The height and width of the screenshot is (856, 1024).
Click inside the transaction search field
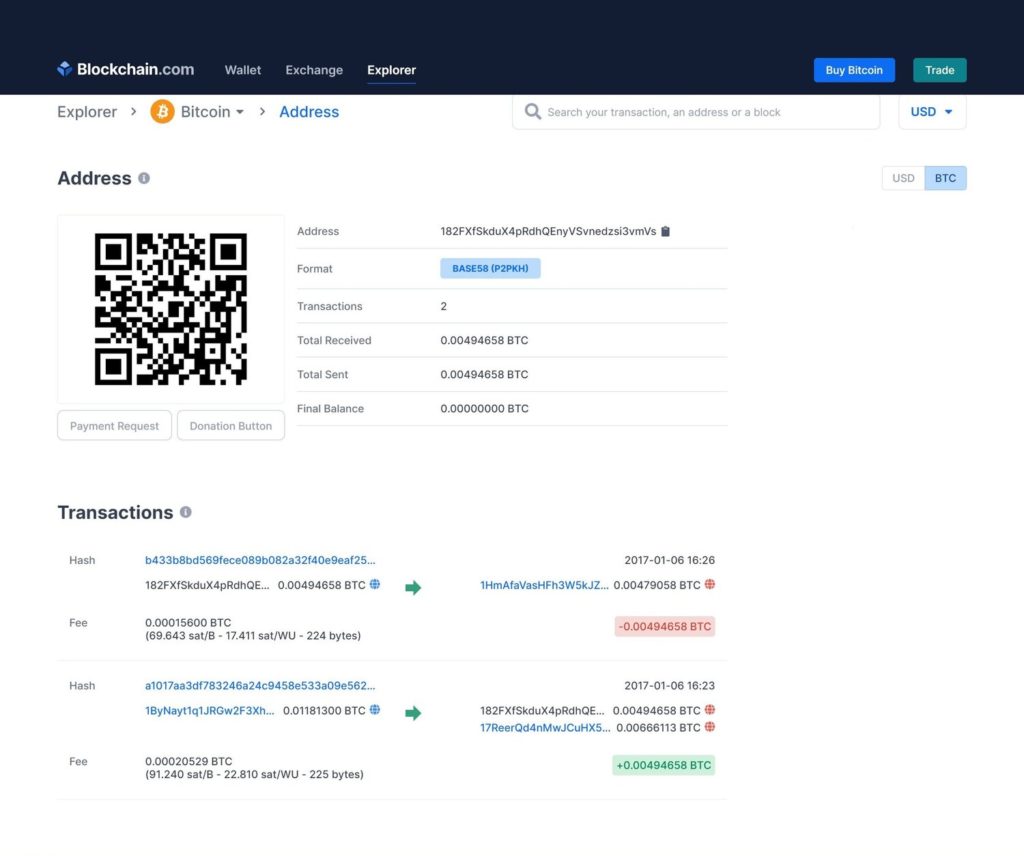click(x=700, y=112)
